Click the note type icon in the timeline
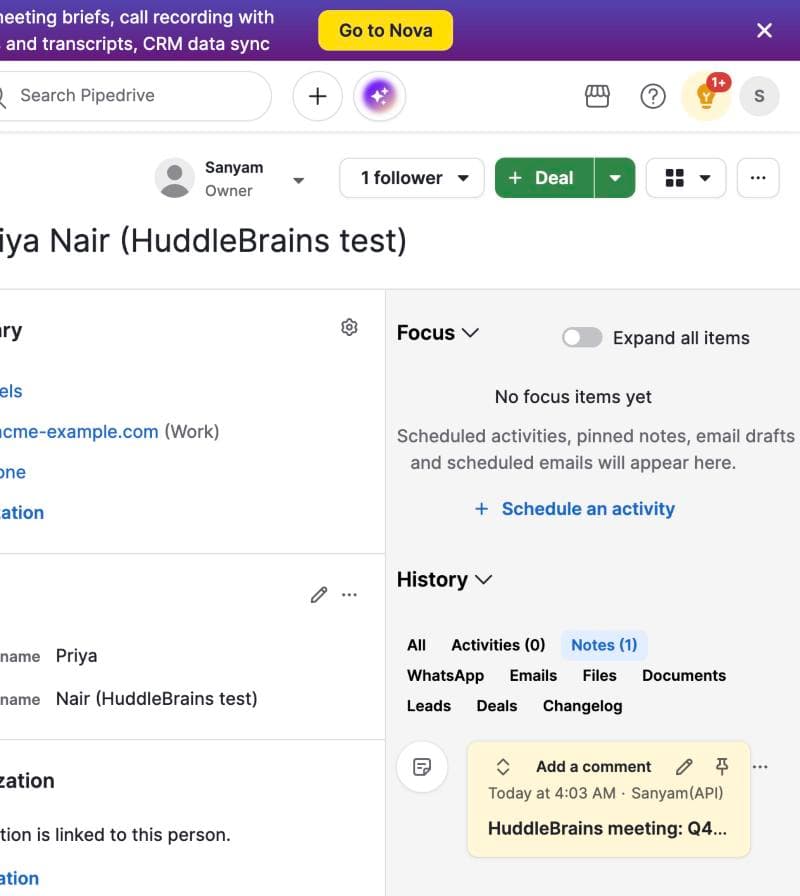The image size is (800, 896). [422, 767]
